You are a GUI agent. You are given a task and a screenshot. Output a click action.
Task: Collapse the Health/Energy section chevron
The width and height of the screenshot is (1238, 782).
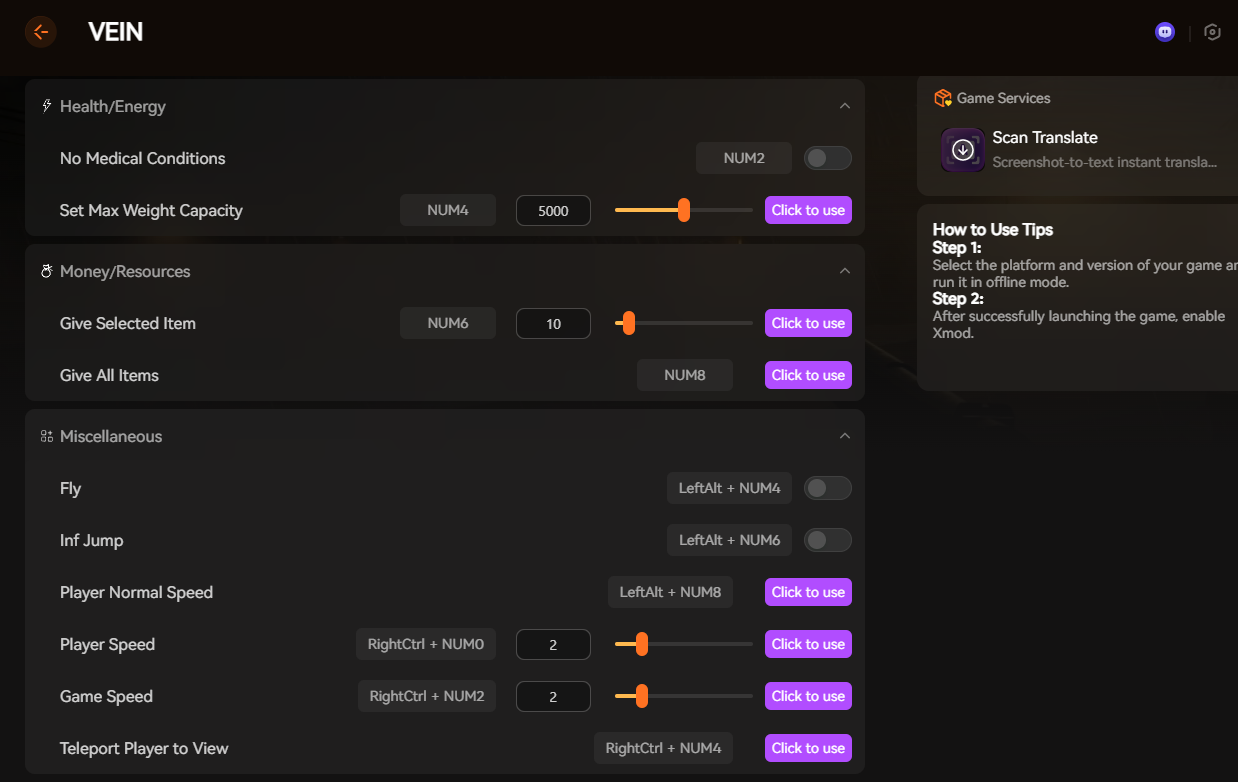tap(844, 106)
